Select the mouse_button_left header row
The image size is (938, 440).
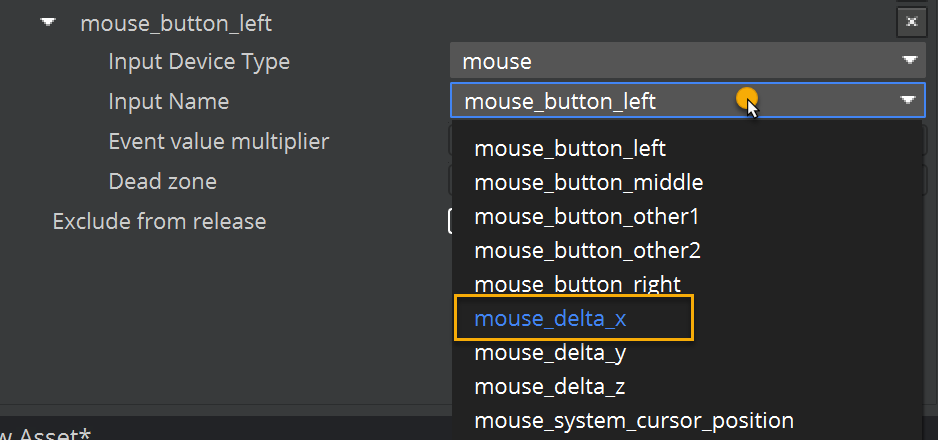[176, 22]
